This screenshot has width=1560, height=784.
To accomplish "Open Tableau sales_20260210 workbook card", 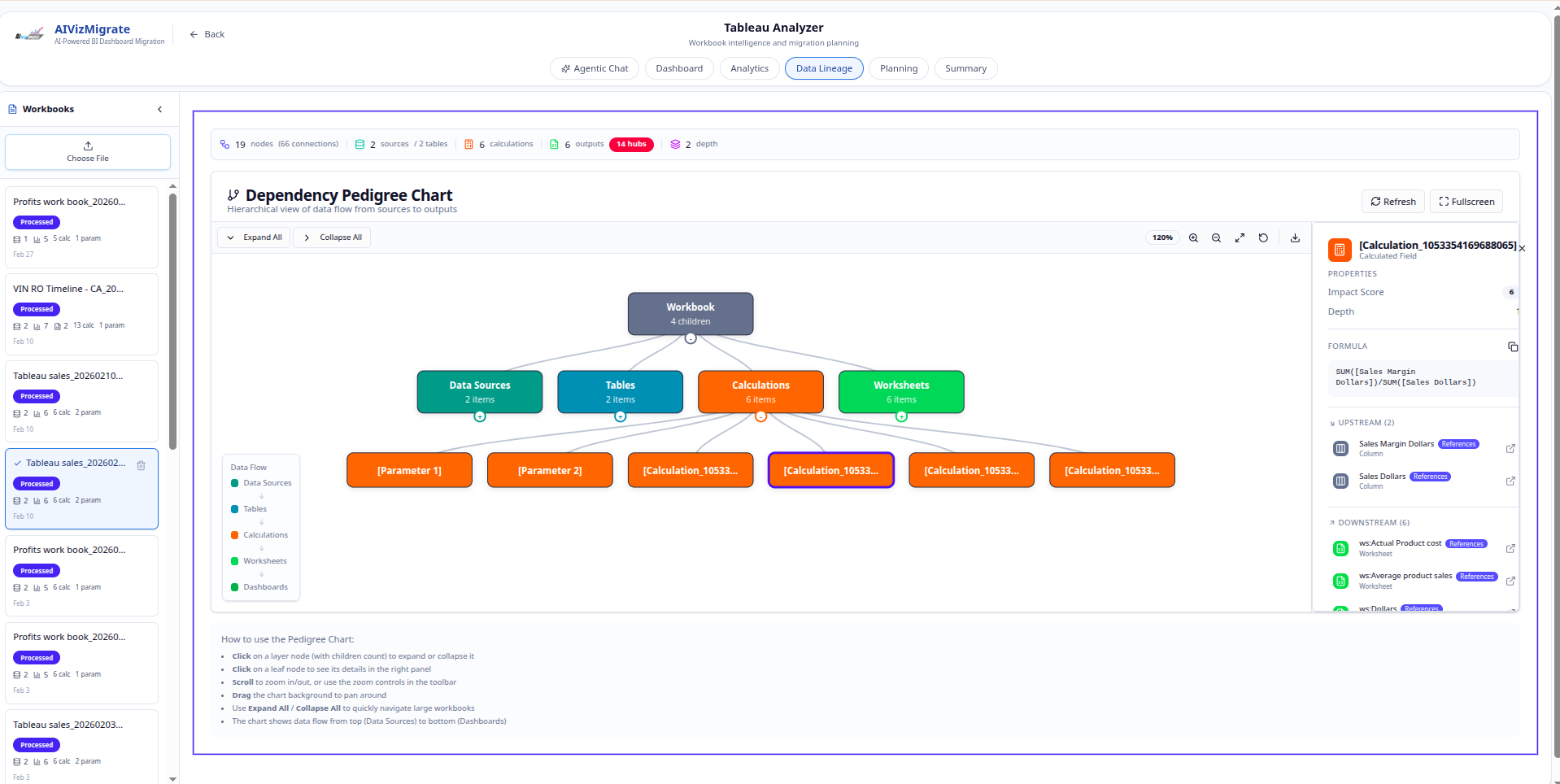I will pyautogui.click(x=82, y=402).
